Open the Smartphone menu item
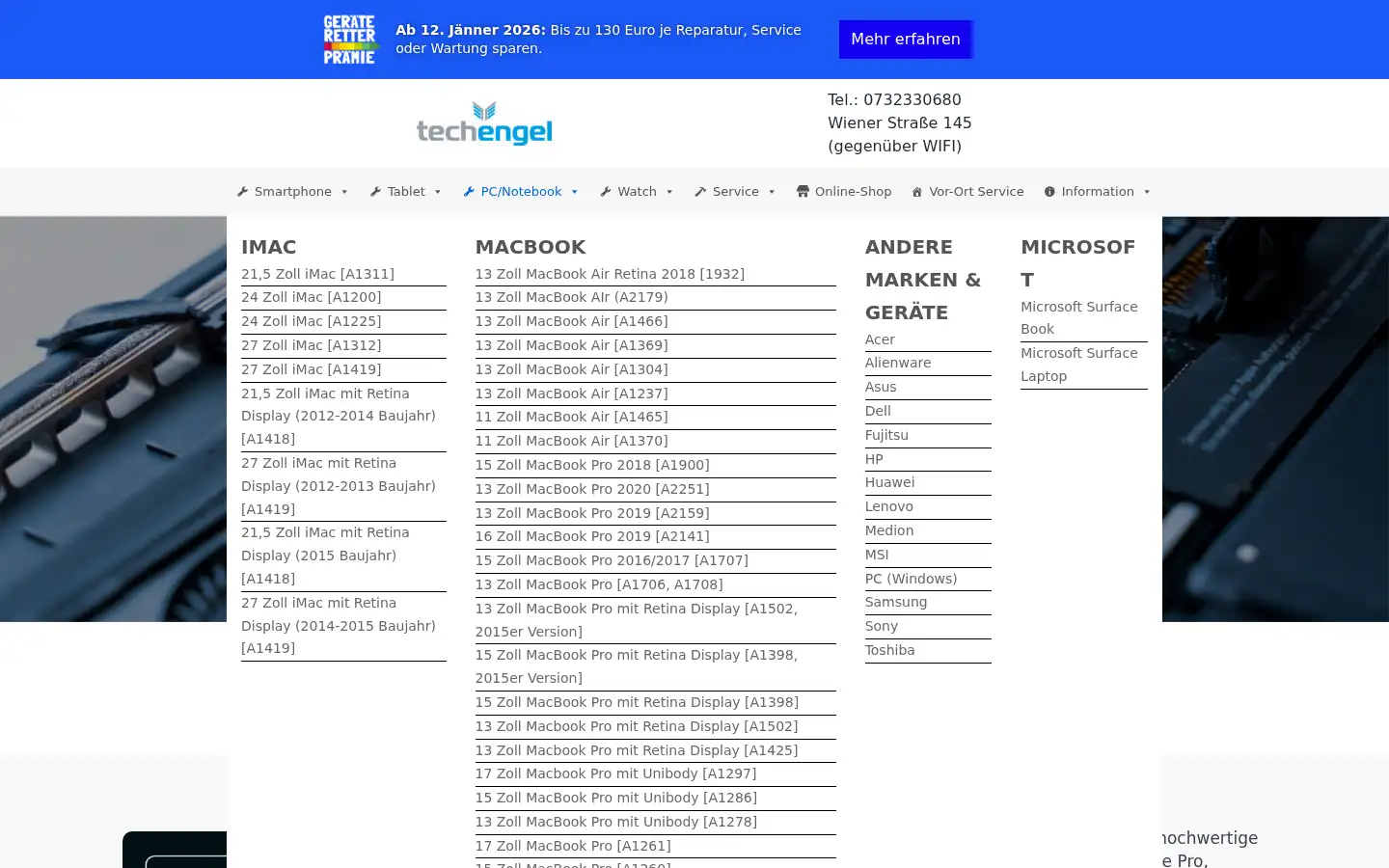 (292, 192)
